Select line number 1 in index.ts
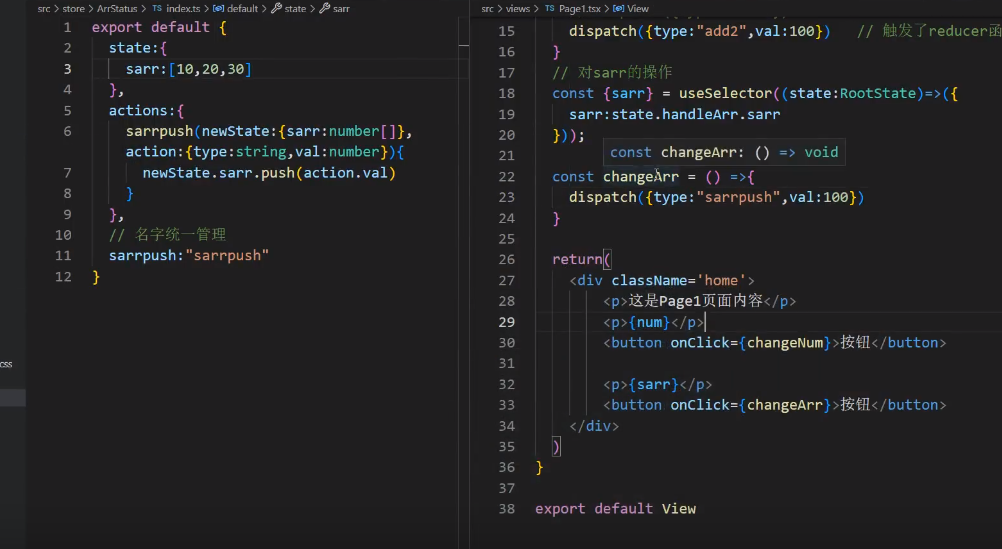Screen dimensions: 1002x549 (67, 27)
